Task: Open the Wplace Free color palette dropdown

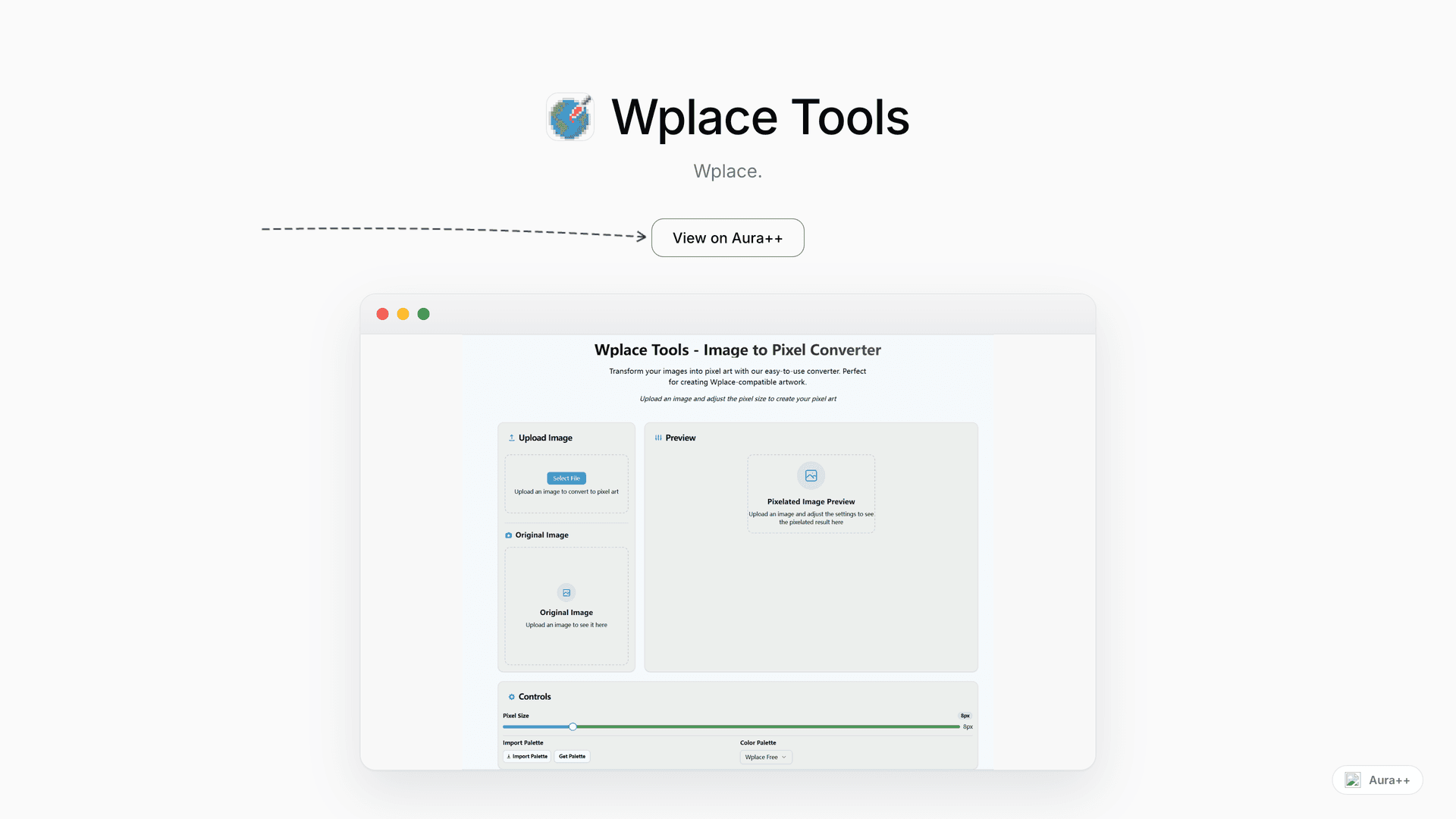Action: (x=766, y=757)
